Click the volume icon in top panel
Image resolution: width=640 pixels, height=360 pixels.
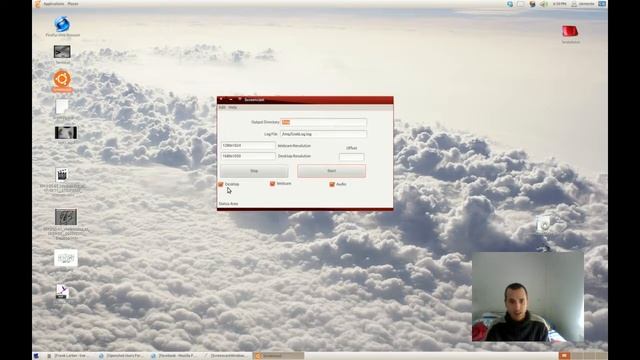click(544, 4)
